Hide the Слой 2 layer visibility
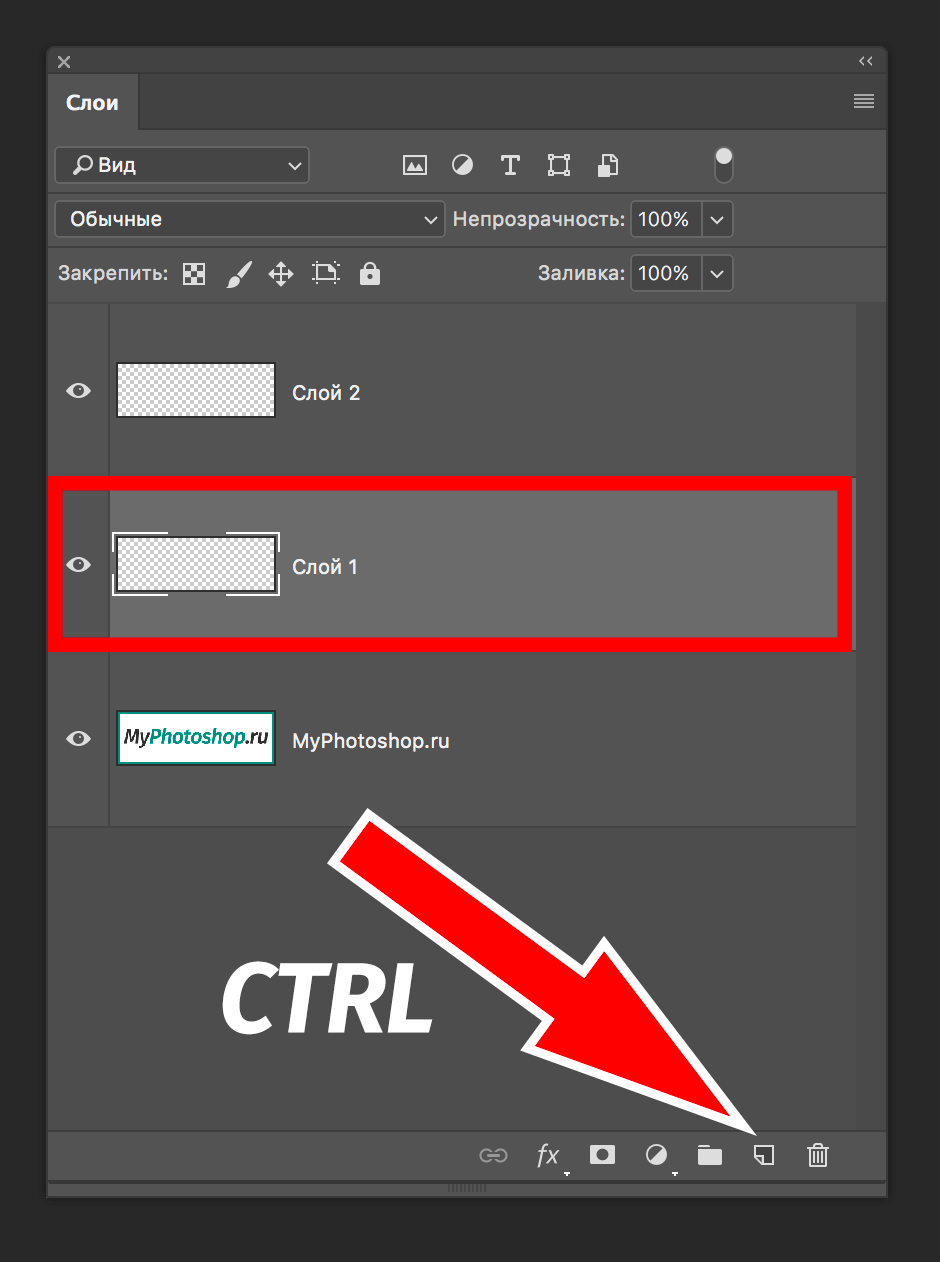The height and width of the screenshot is (1262, 940). coord(78,391)
